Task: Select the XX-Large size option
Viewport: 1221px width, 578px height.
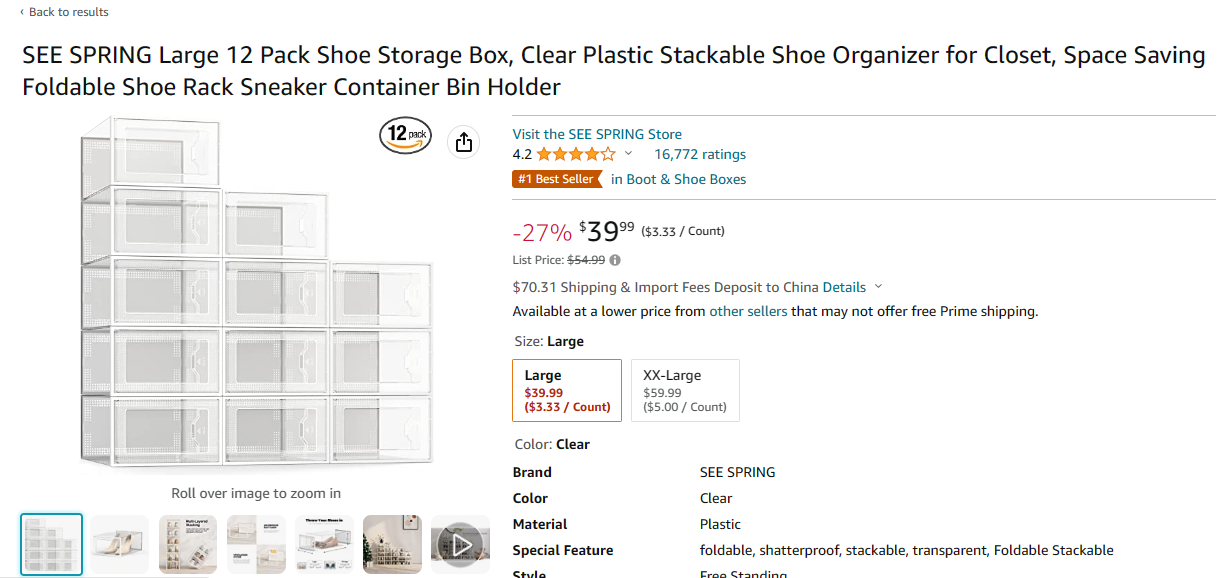Action: click(x=685, y=391)
